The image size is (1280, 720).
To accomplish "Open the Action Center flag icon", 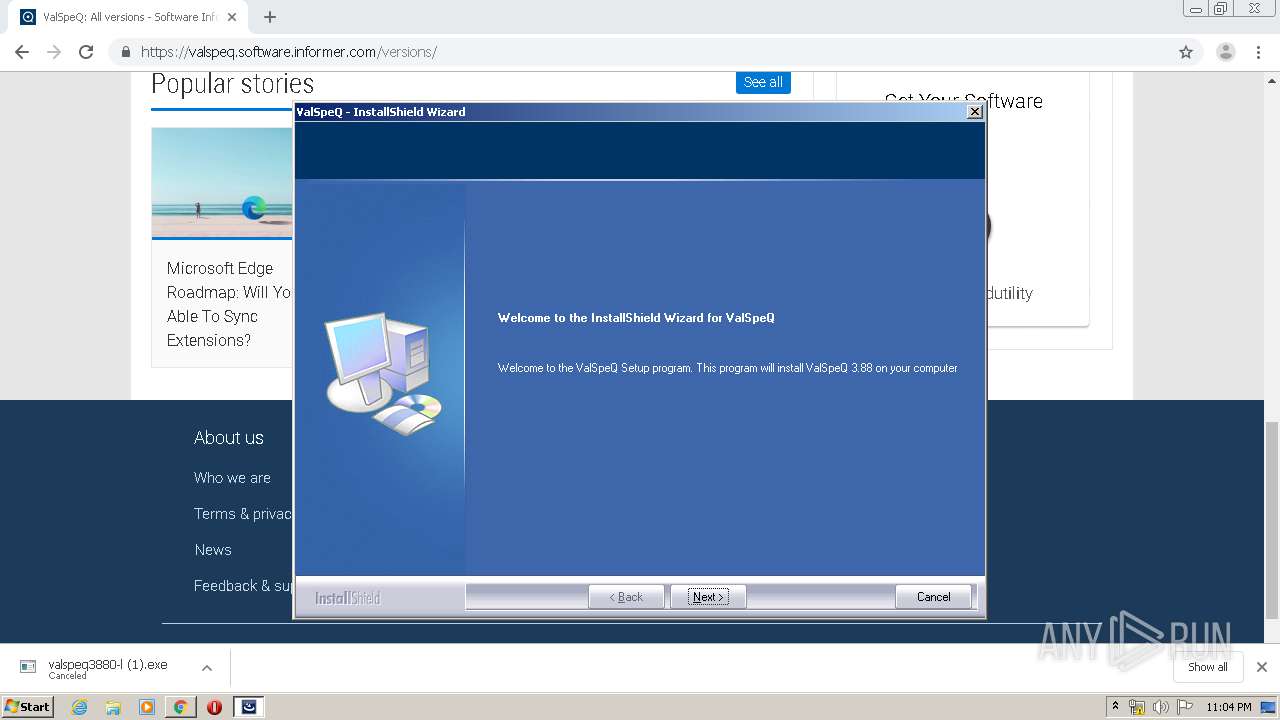I will coord(1185,707).
